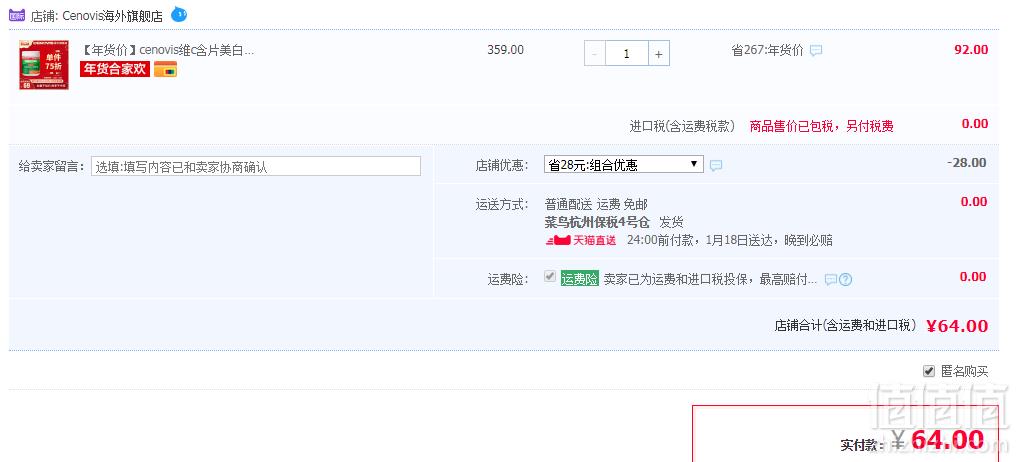Click the question mark help icon for 运费险
Screen dimensions: 1018x462
pos(845,280)
